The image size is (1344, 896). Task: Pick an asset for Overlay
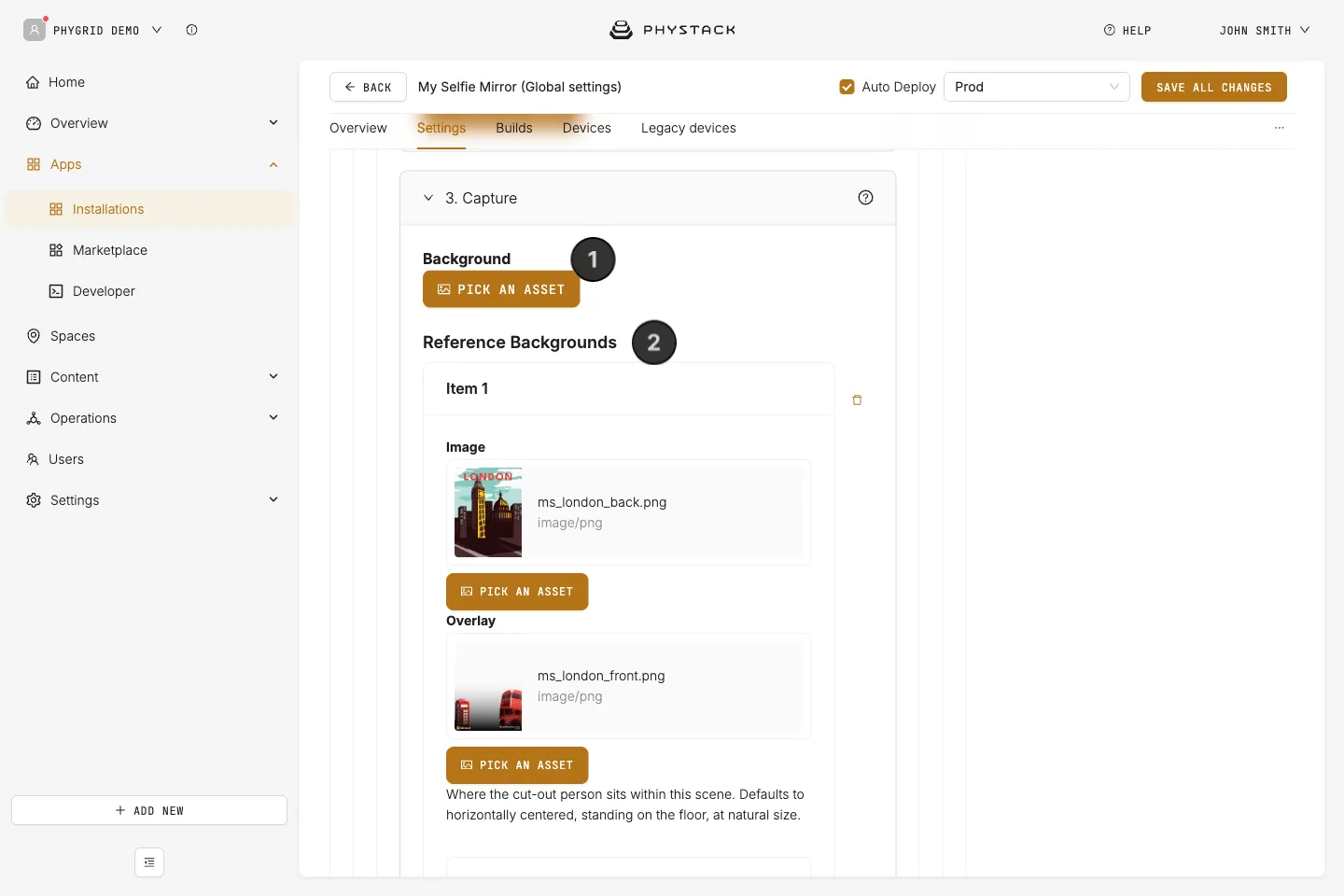517,765
